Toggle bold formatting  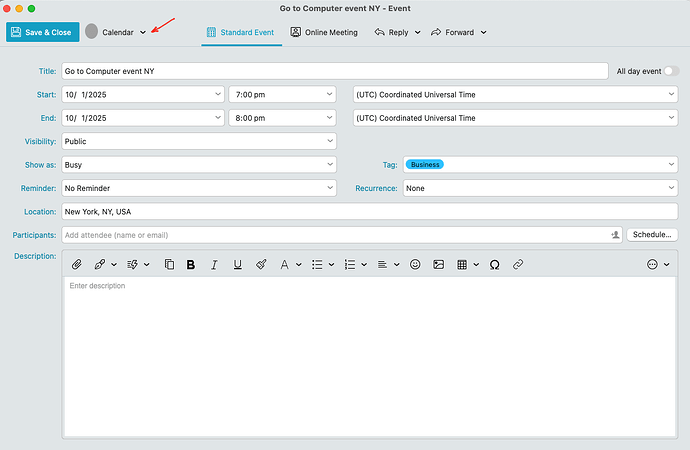(191, 264)
